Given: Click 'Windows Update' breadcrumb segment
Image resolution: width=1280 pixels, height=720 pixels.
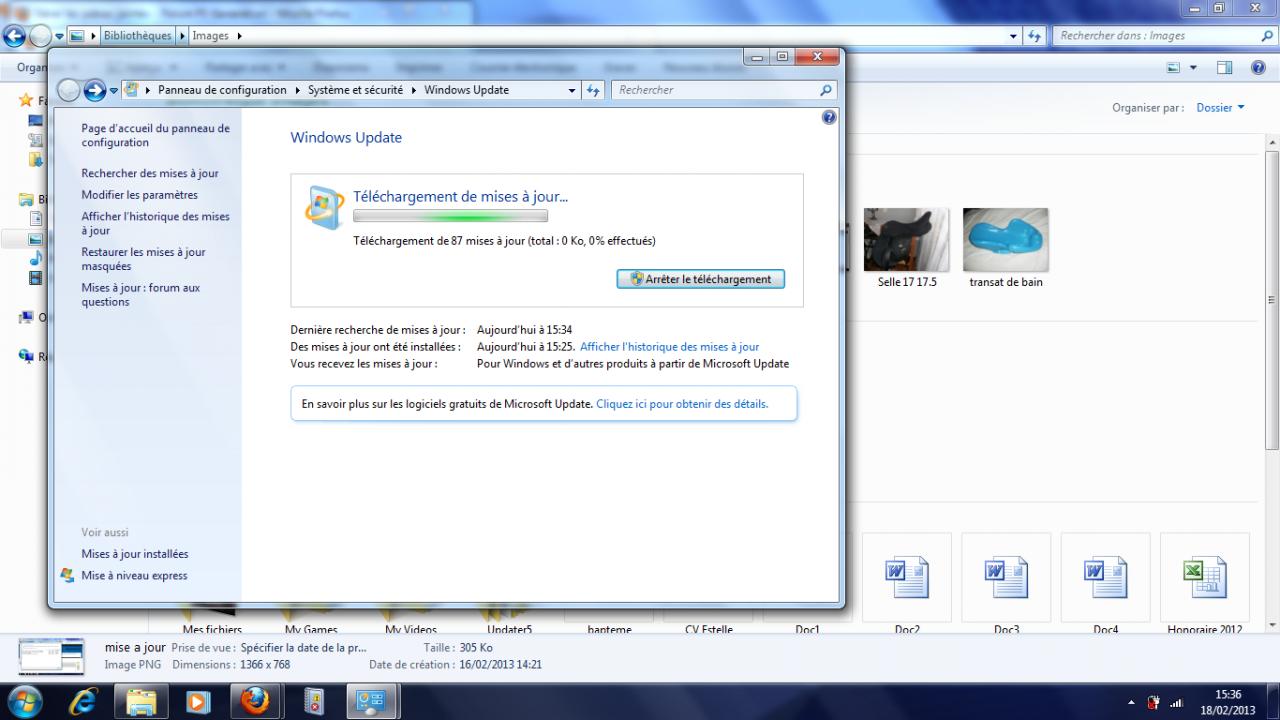Looking at the screenshot, I should coord(466,90).
